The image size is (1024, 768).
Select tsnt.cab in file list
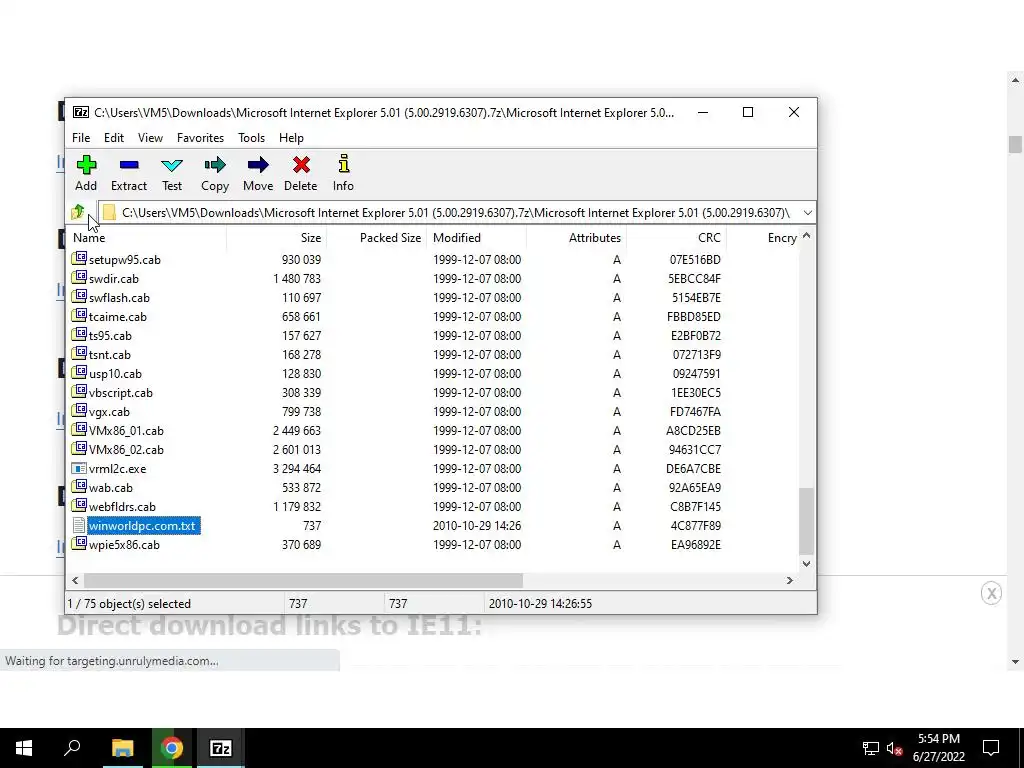click(110, 355)
